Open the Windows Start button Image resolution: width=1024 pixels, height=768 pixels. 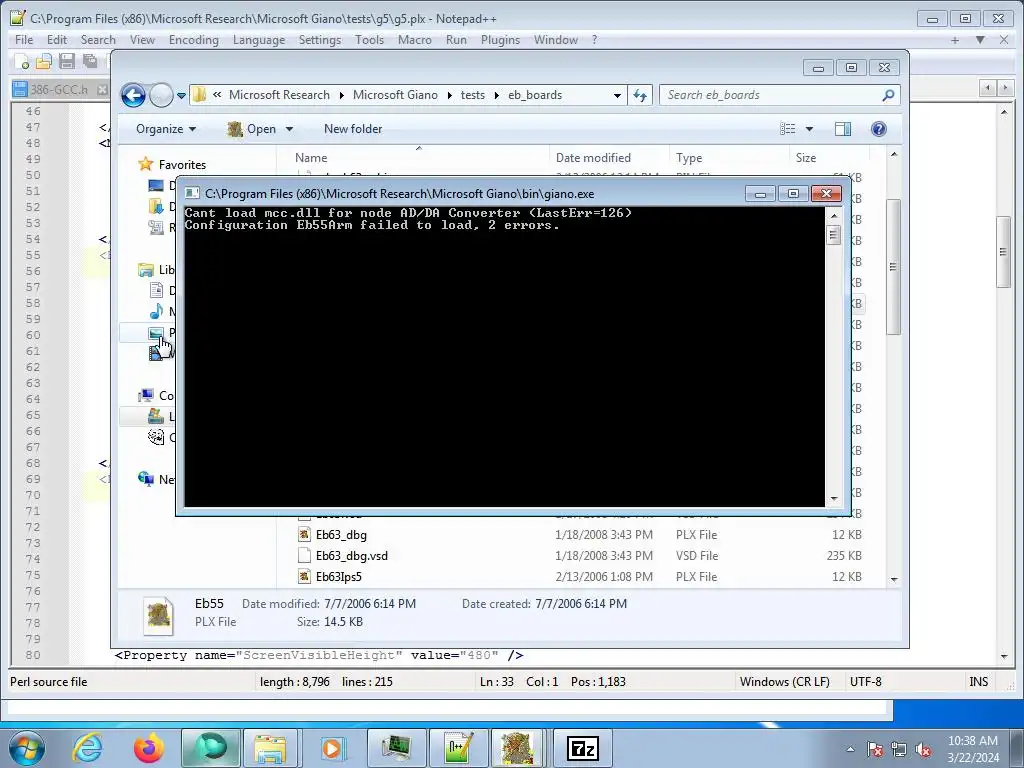click(27, 748)
